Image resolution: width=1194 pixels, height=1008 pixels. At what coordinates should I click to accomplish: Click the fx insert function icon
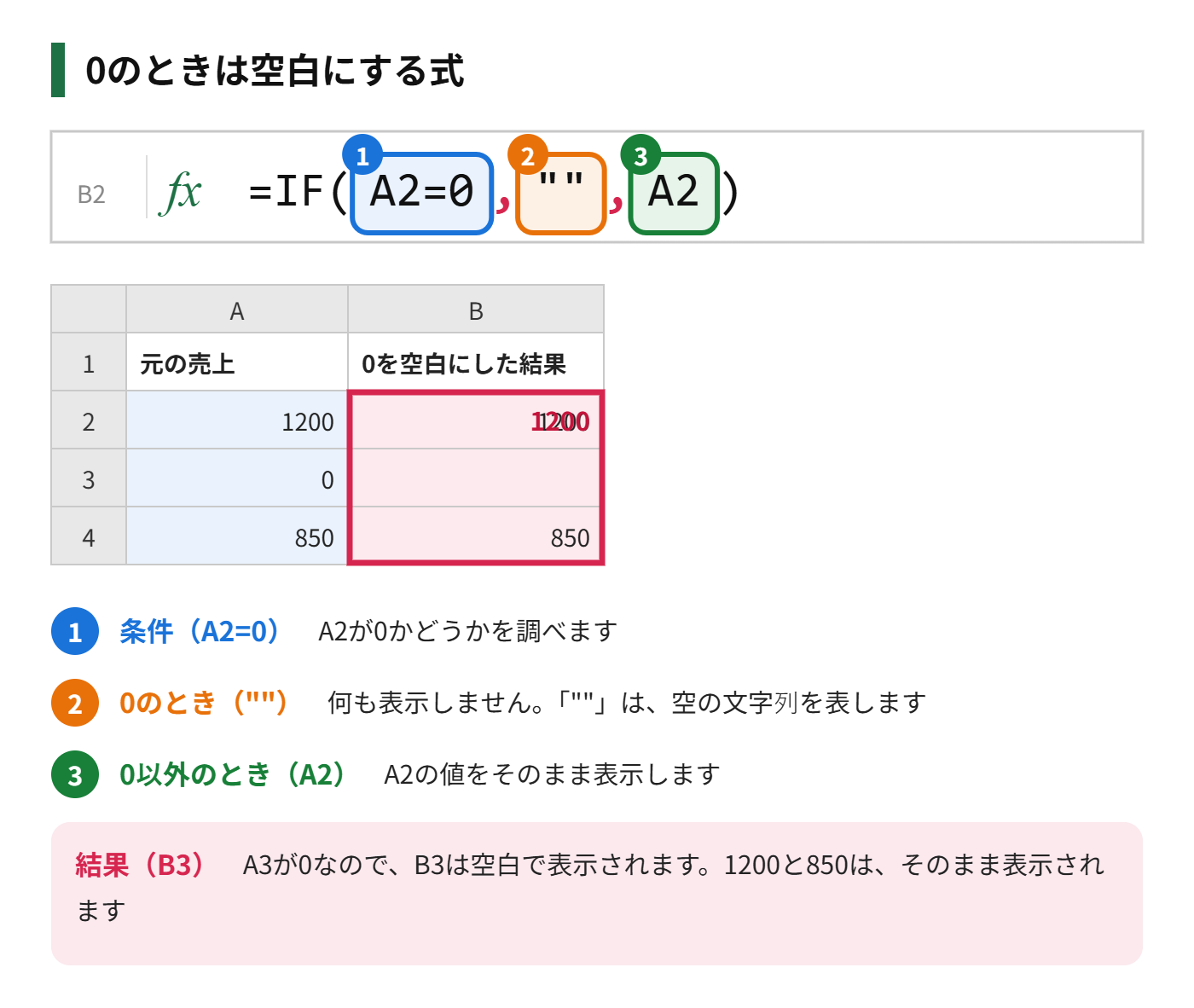tap(181, 193)
